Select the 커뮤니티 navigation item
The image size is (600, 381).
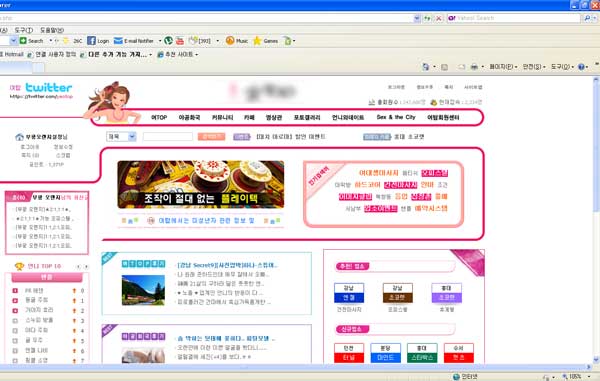pos(222,117)
